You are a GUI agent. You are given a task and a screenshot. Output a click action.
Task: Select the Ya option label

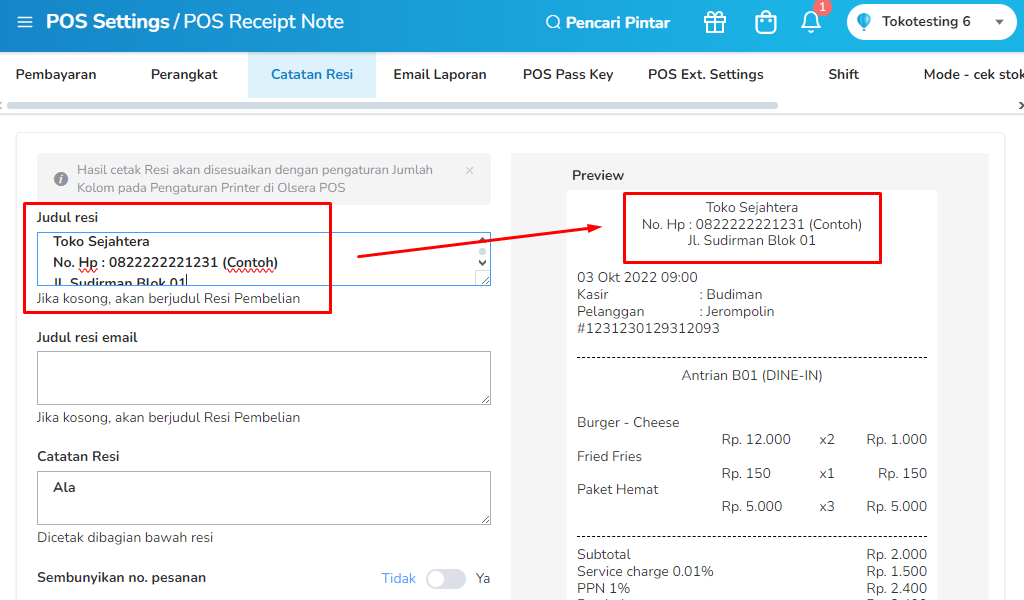[x=483, y=578]
